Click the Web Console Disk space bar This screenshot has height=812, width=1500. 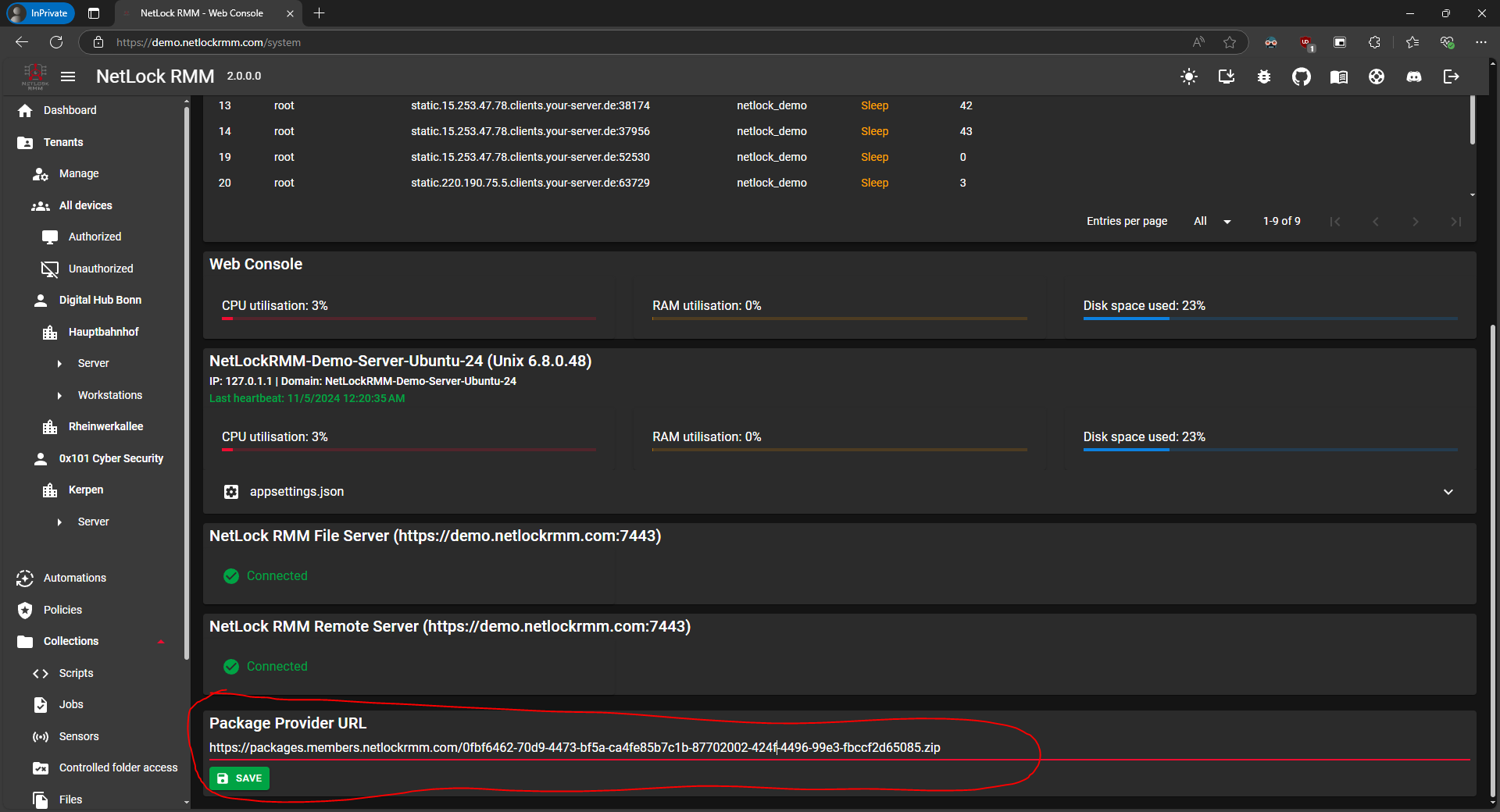click(1270, 318)
